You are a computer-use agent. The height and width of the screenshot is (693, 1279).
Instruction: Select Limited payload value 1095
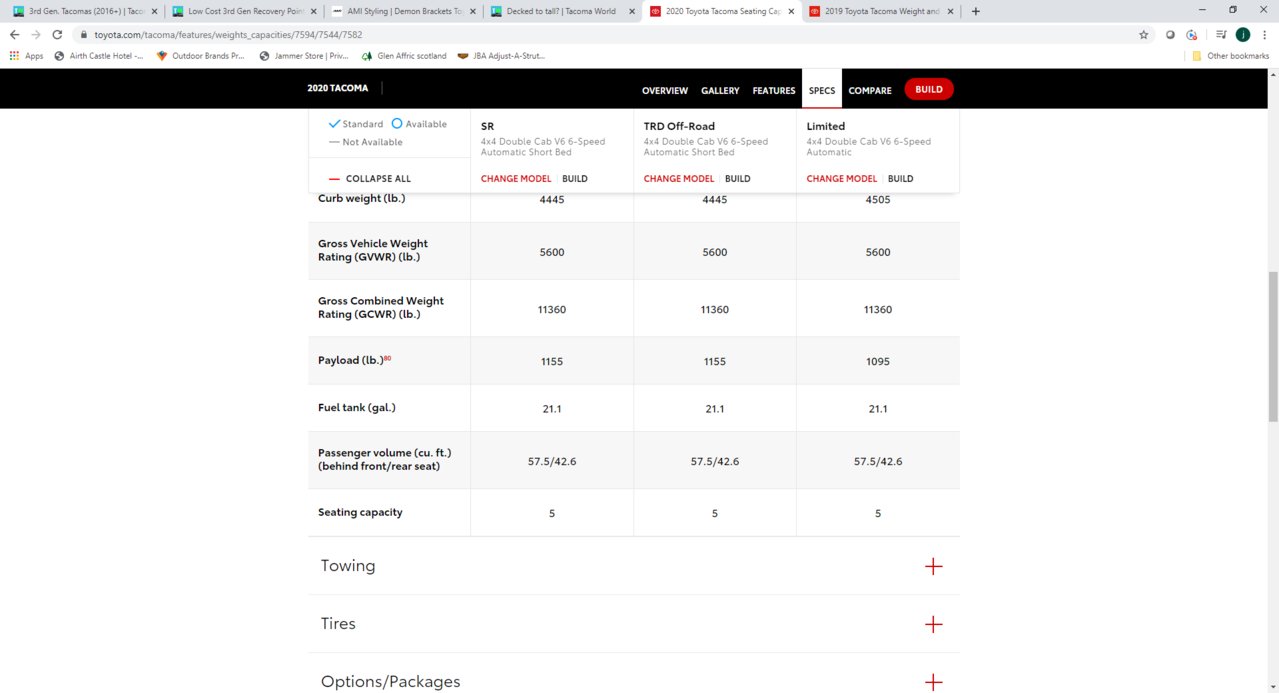pos(878,361)
